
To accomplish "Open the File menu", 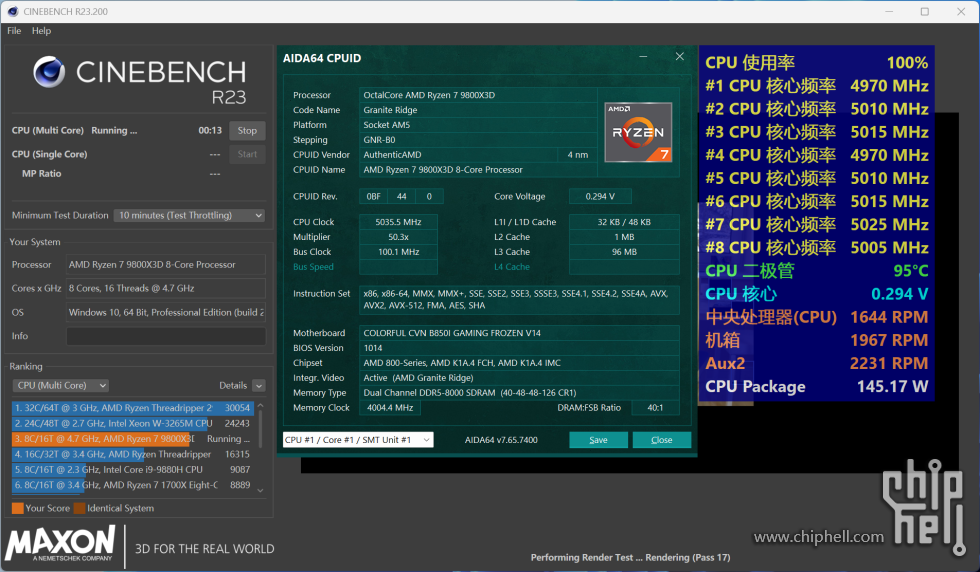I will 14,31.
